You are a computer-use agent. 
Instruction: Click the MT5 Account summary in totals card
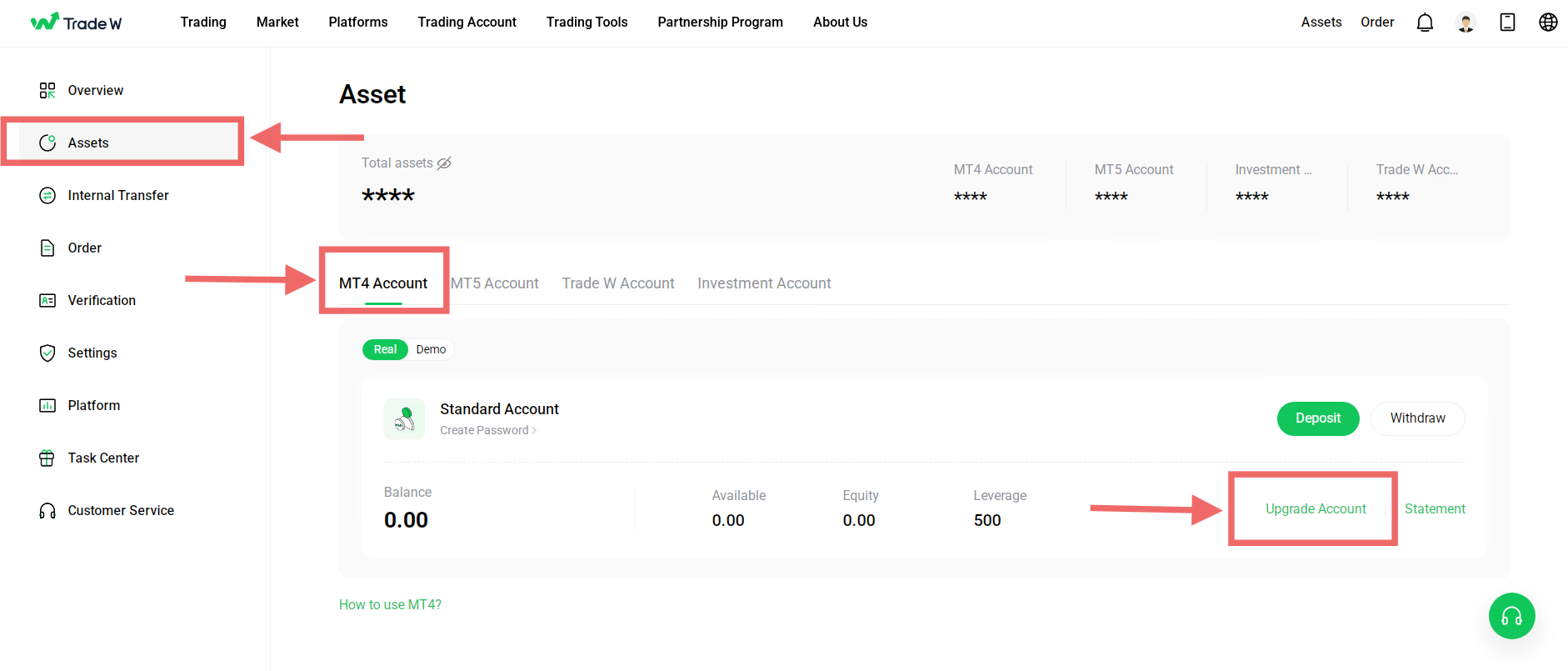pos(1134,183)
